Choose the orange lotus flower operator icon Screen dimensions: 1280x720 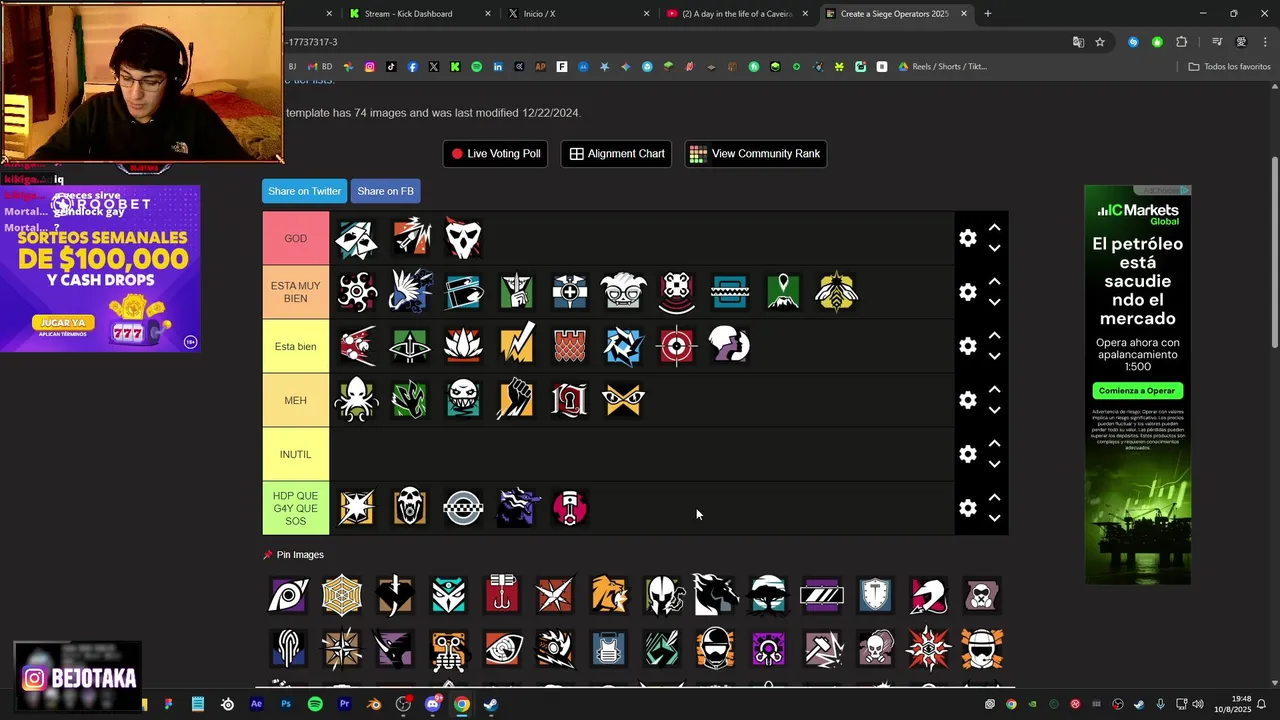point(463,346)
